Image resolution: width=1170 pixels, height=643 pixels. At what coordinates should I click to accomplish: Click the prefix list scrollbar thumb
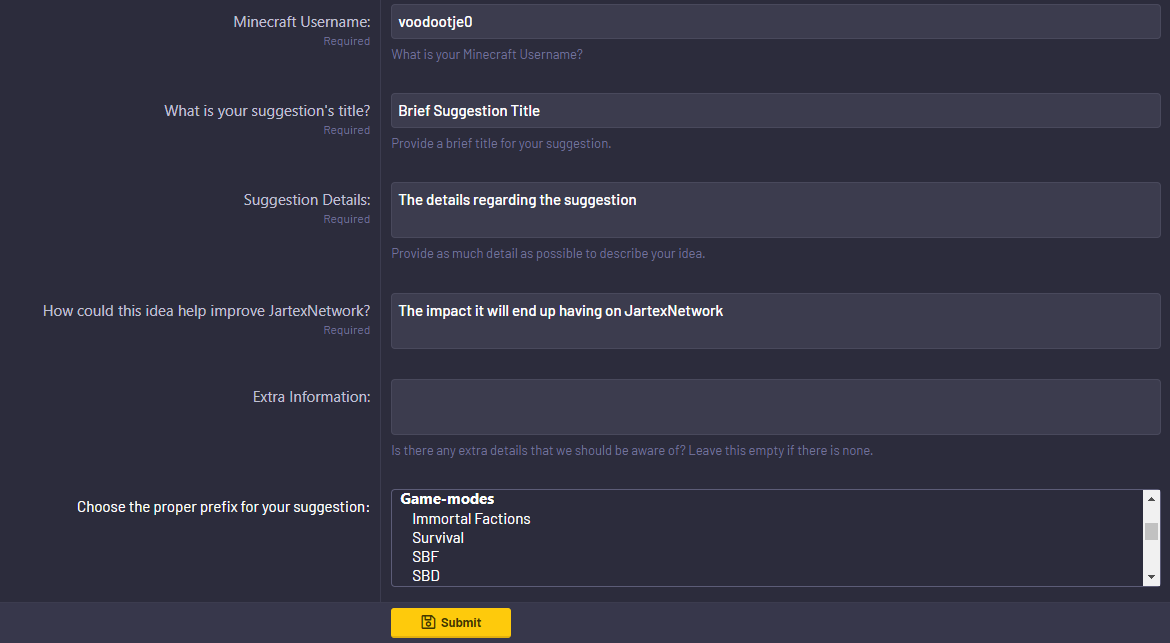pos(1151,531)
